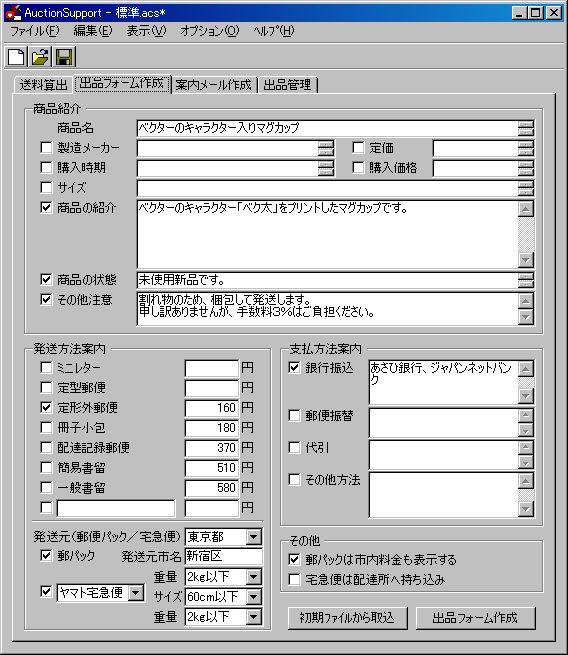The image size is (568, 655).
Task: Click history button beside 商品の状態 field
Action: point(526,280)
